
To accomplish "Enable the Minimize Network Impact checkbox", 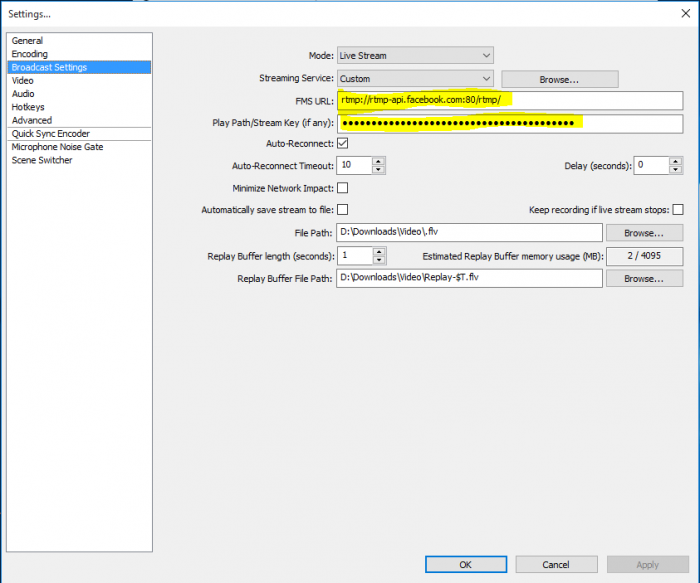I will 342,188.
